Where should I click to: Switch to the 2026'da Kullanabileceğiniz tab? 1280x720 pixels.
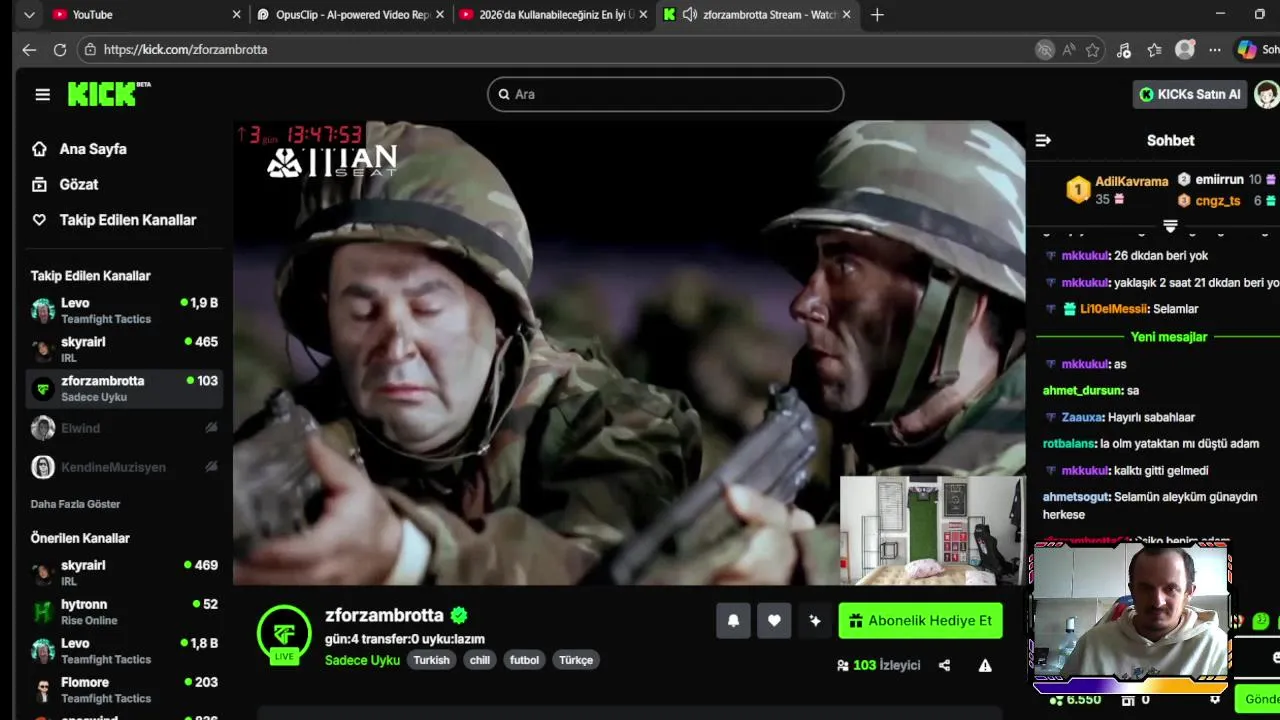coord(553,14)
